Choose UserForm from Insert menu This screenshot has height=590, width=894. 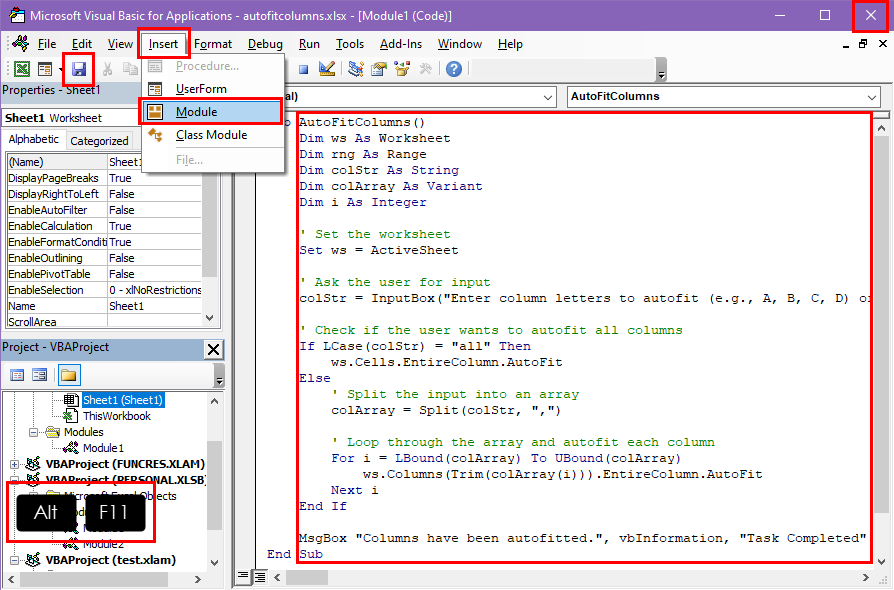213,89
